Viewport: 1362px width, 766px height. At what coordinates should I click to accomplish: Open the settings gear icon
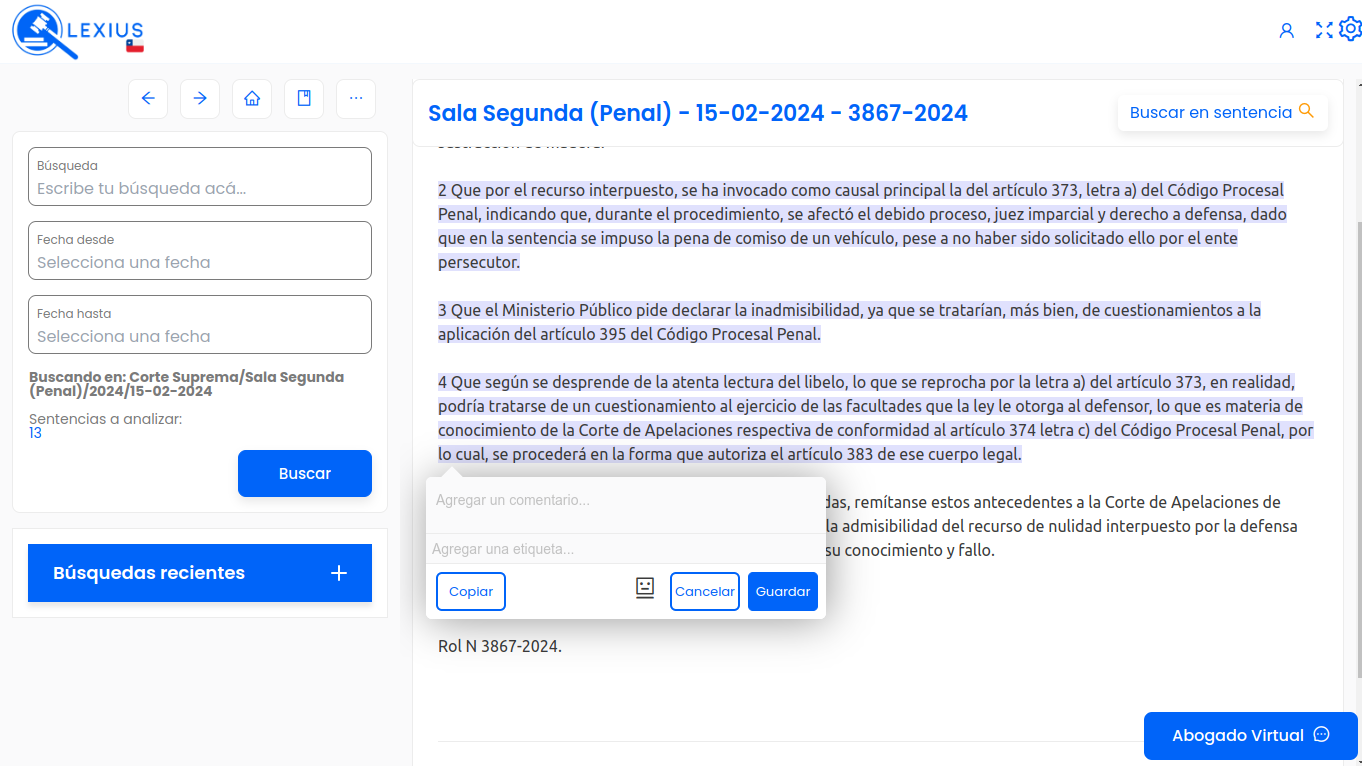pyautogui.click(x=1350, y=29)
